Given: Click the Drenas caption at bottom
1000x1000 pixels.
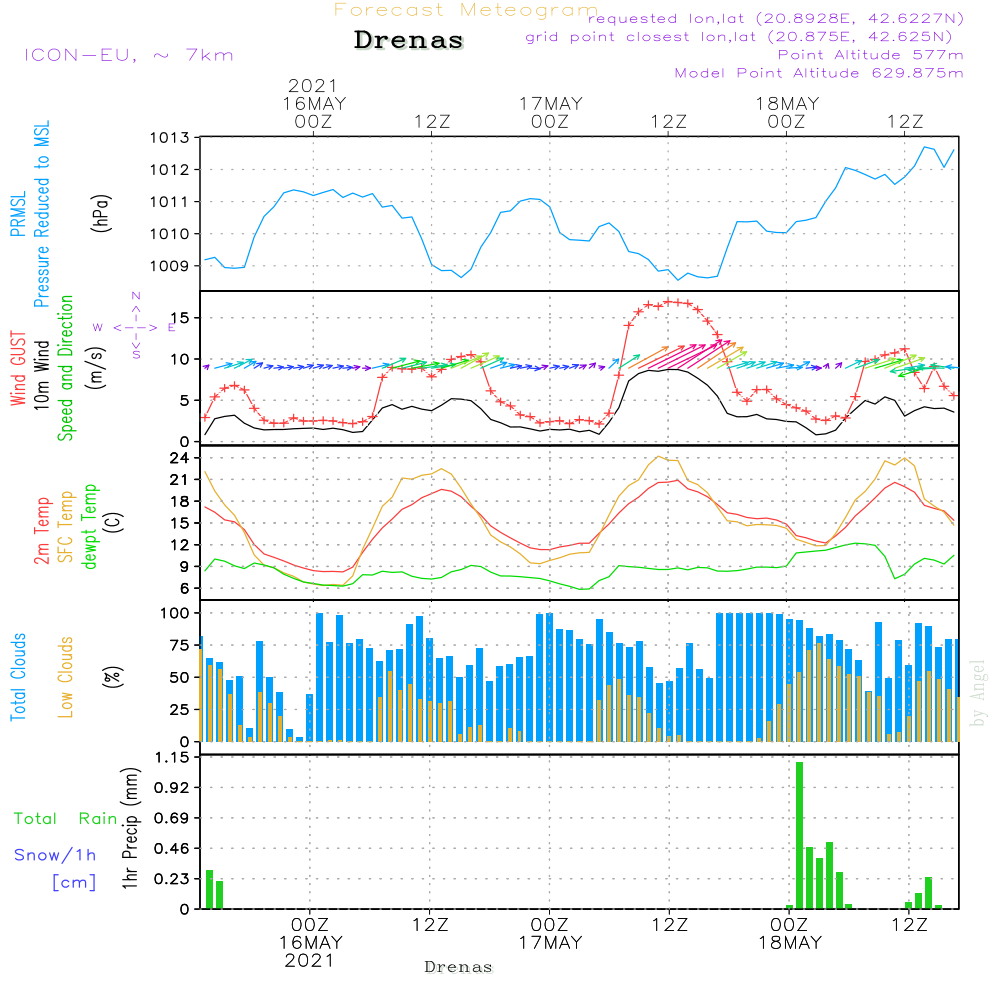Looking at the screenshot, I should (459, 967).
